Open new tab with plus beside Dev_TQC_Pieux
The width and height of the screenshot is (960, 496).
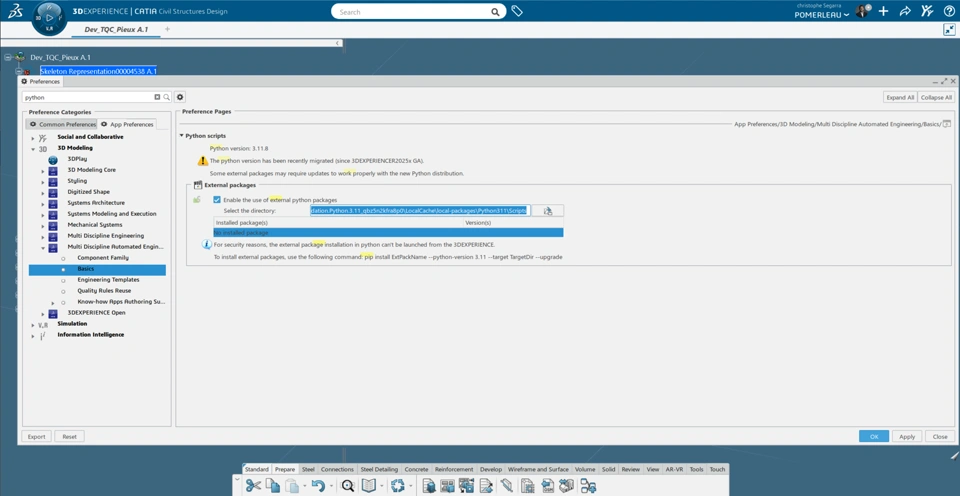(168, 29)
